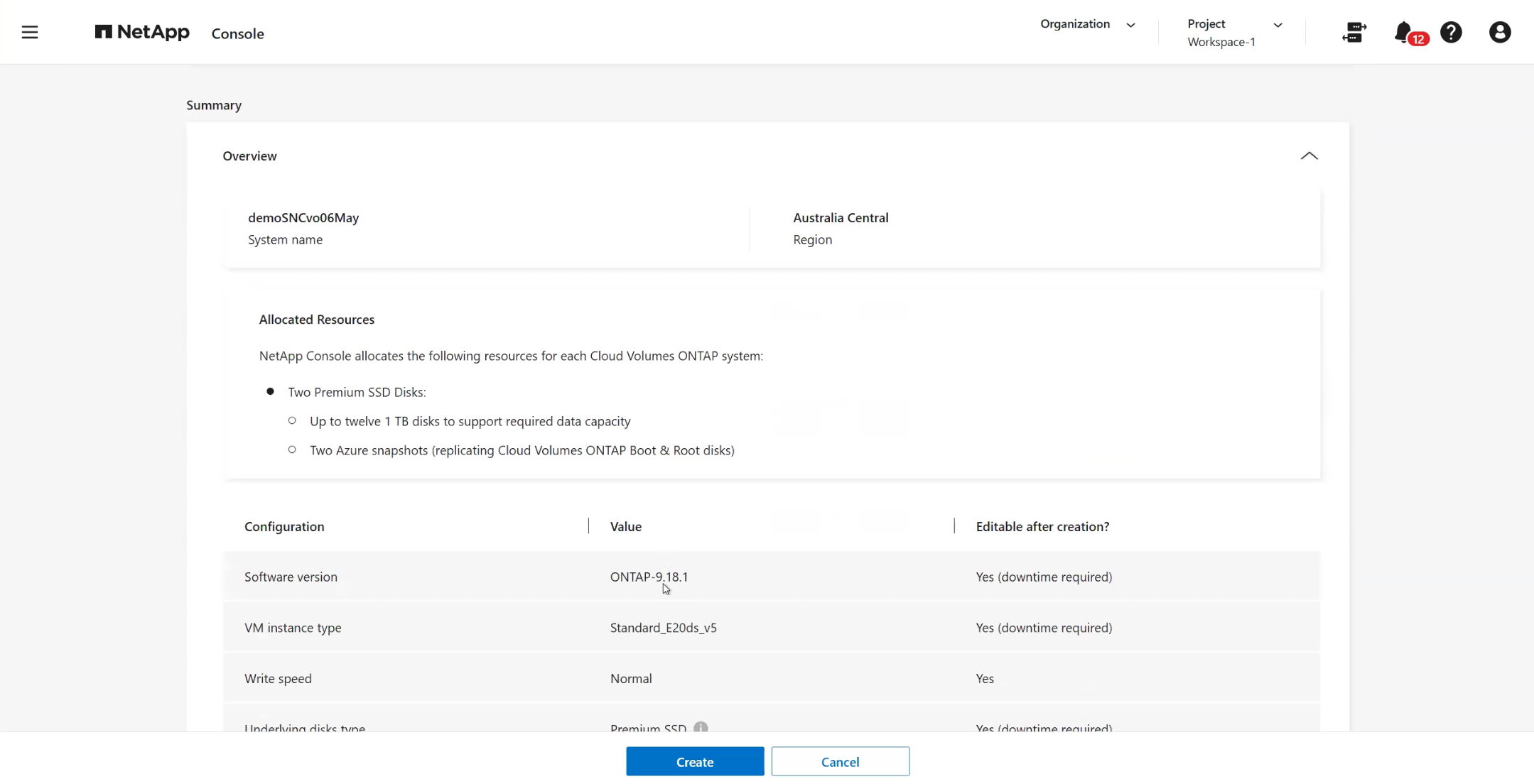
Task: Open the user account profile icon
Action: tap(1500, 33)
